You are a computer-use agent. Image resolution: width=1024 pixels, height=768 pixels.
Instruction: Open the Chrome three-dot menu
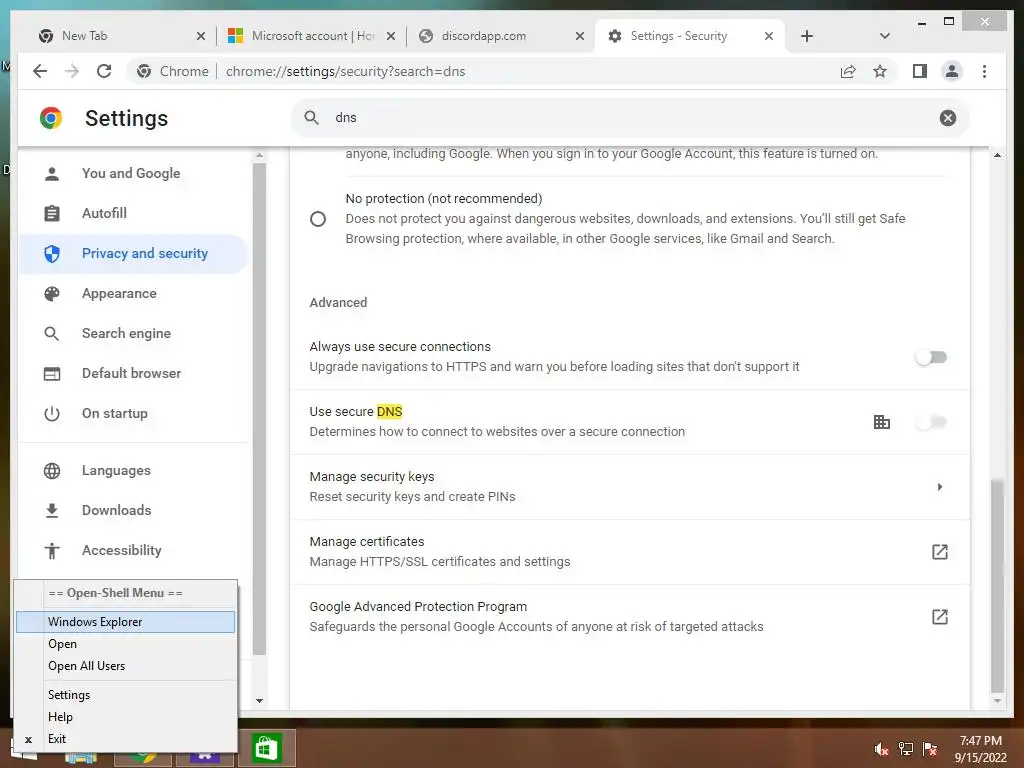click(x=984, y=71)
